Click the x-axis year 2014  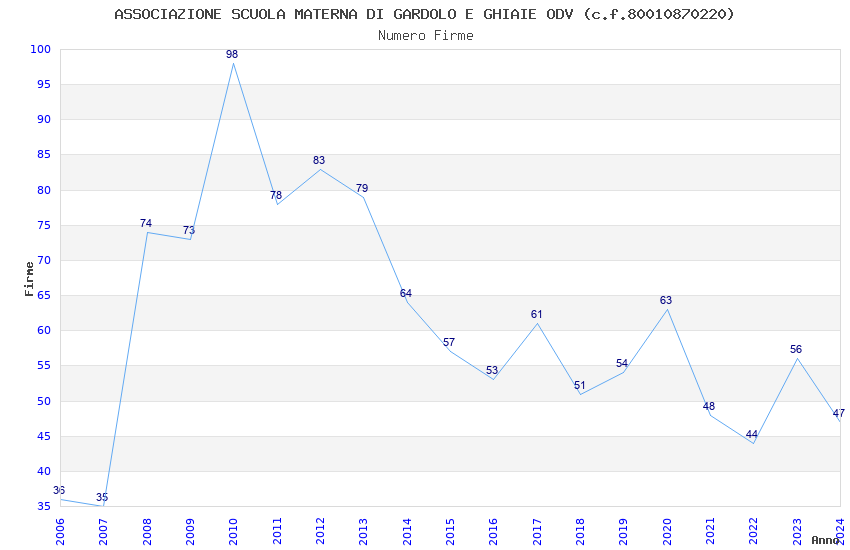click(x=407, y=532)
